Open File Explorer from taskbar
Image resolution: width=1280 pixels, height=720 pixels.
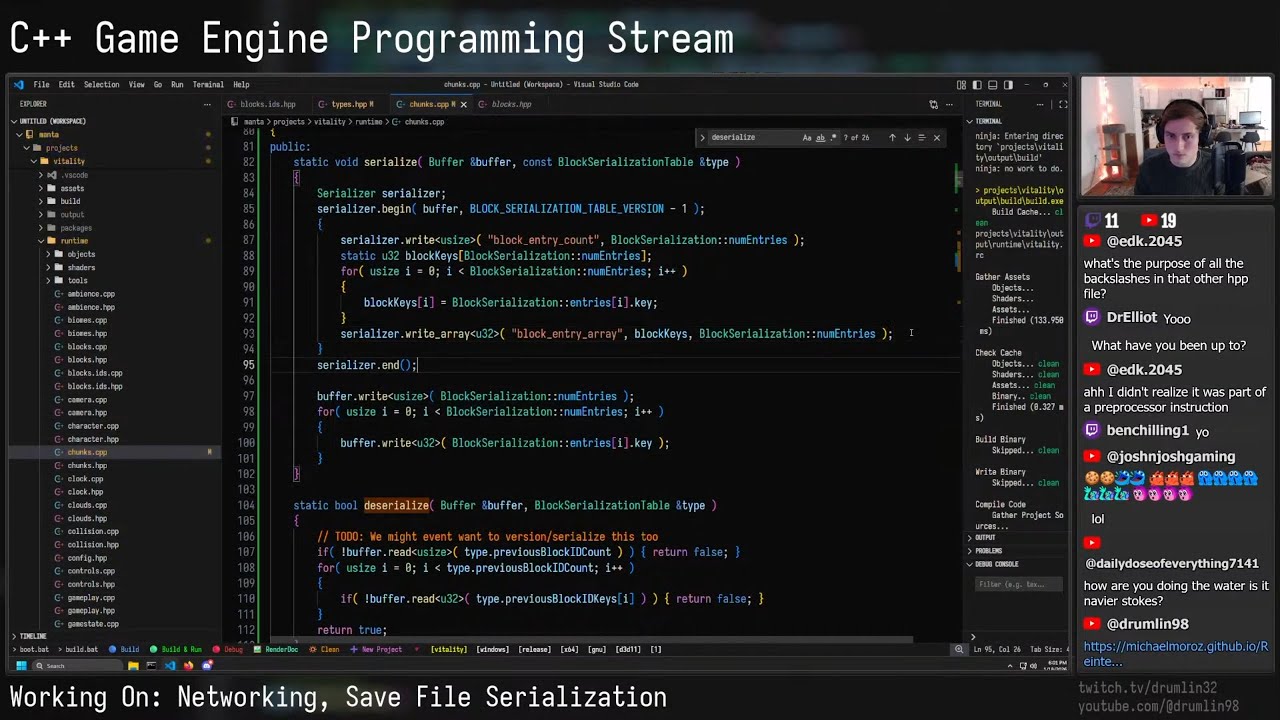[x=133, y=665]
